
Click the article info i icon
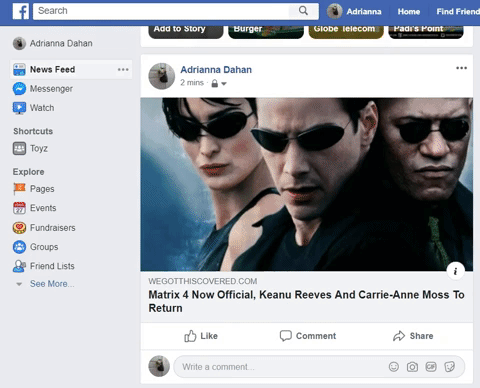click(x=455, y=271)
